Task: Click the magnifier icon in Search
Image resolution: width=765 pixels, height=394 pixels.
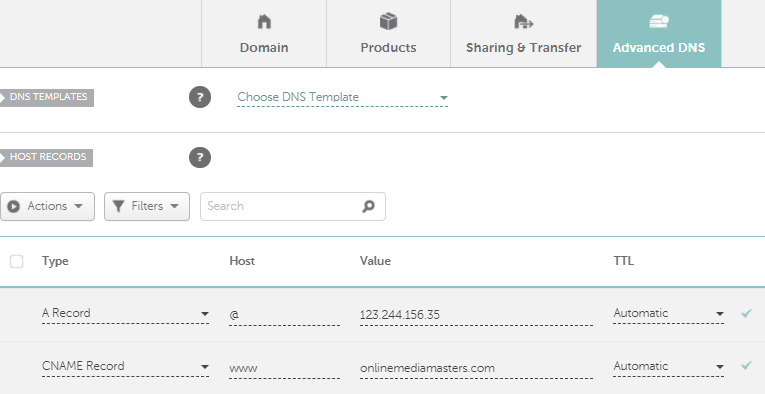Action: (x=368, y=206)
